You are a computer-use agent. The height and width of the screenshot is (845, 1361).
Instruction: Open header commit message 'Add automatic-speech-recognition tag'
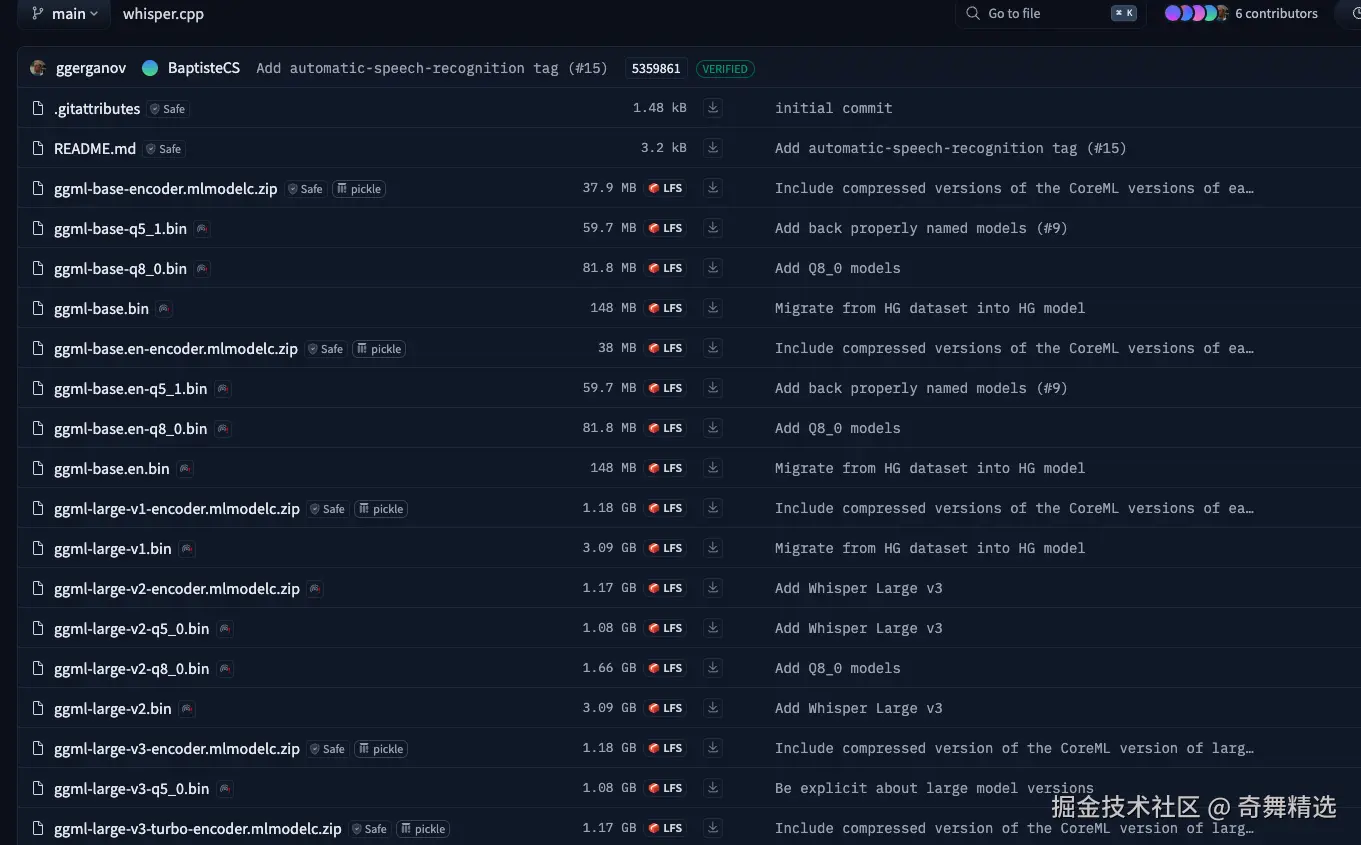(432, 68)
